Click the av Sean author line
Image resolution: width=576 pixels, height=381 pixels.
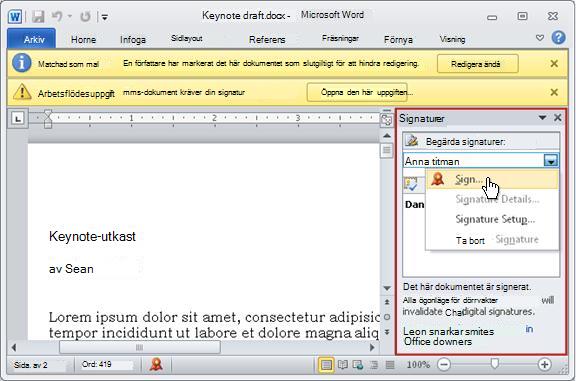[71, 269]
